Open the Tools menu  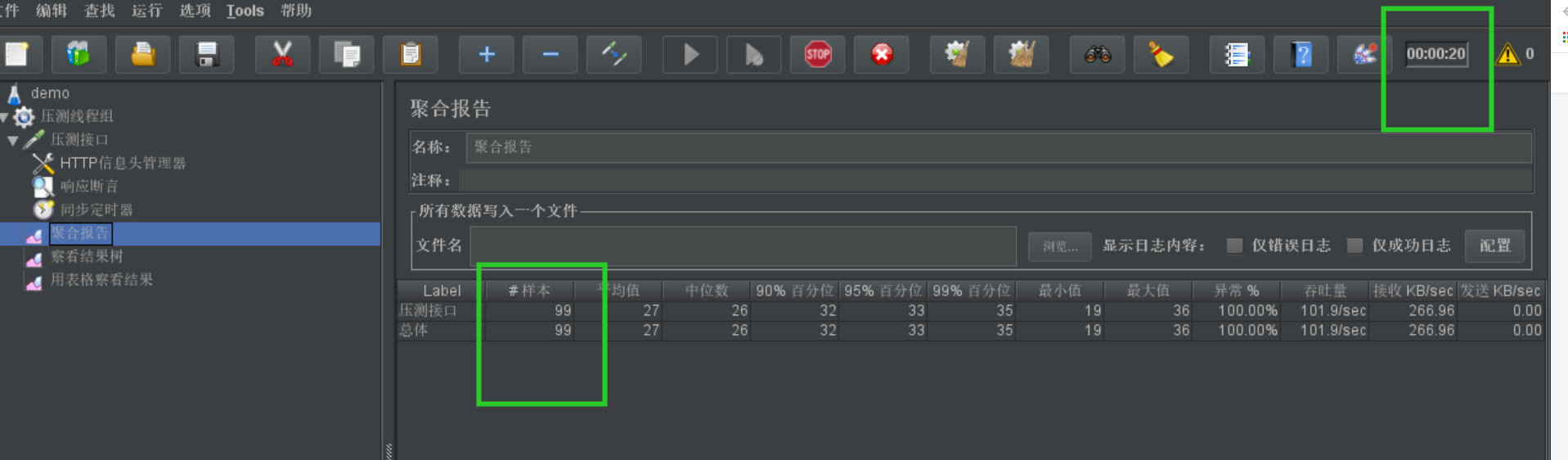[x=245, y=11]
